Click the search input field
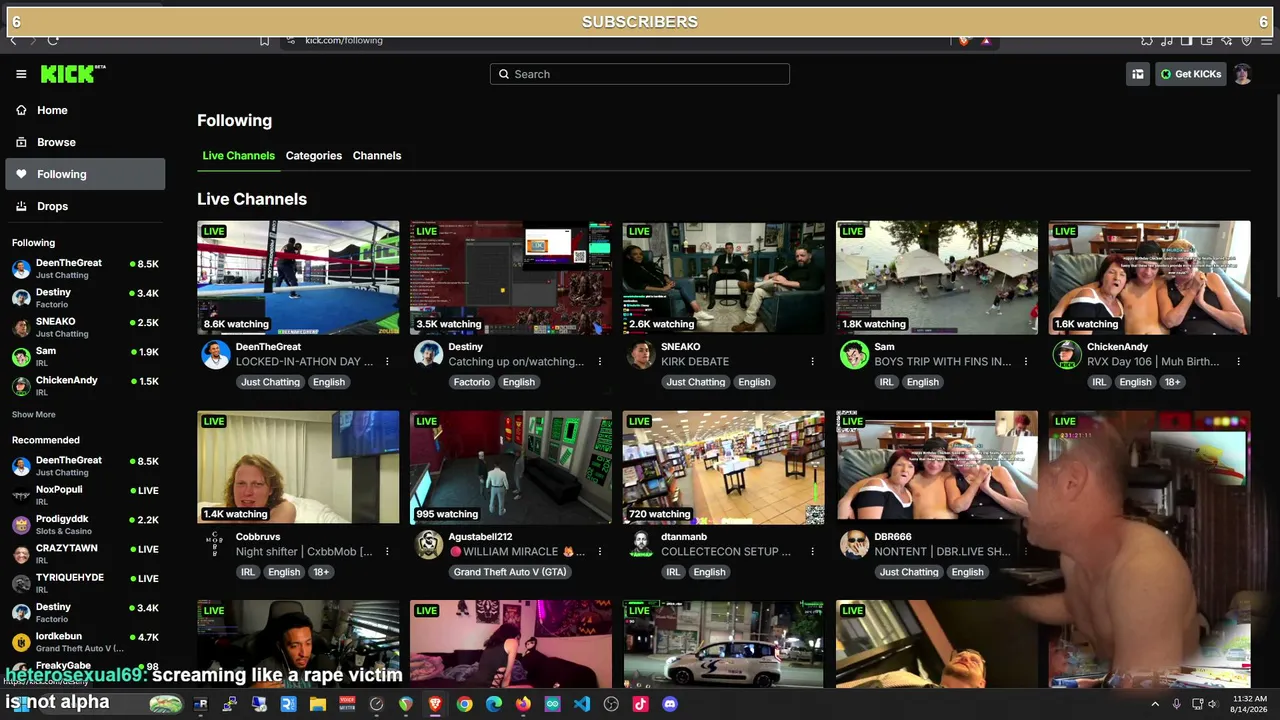Viewport: 1280px width, 720px height. pyautogui.click(x=640, y=74)
